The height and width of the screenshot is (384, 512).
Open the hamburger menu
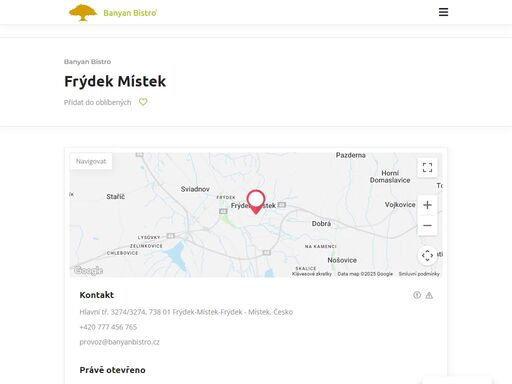[x=443, y=12]
